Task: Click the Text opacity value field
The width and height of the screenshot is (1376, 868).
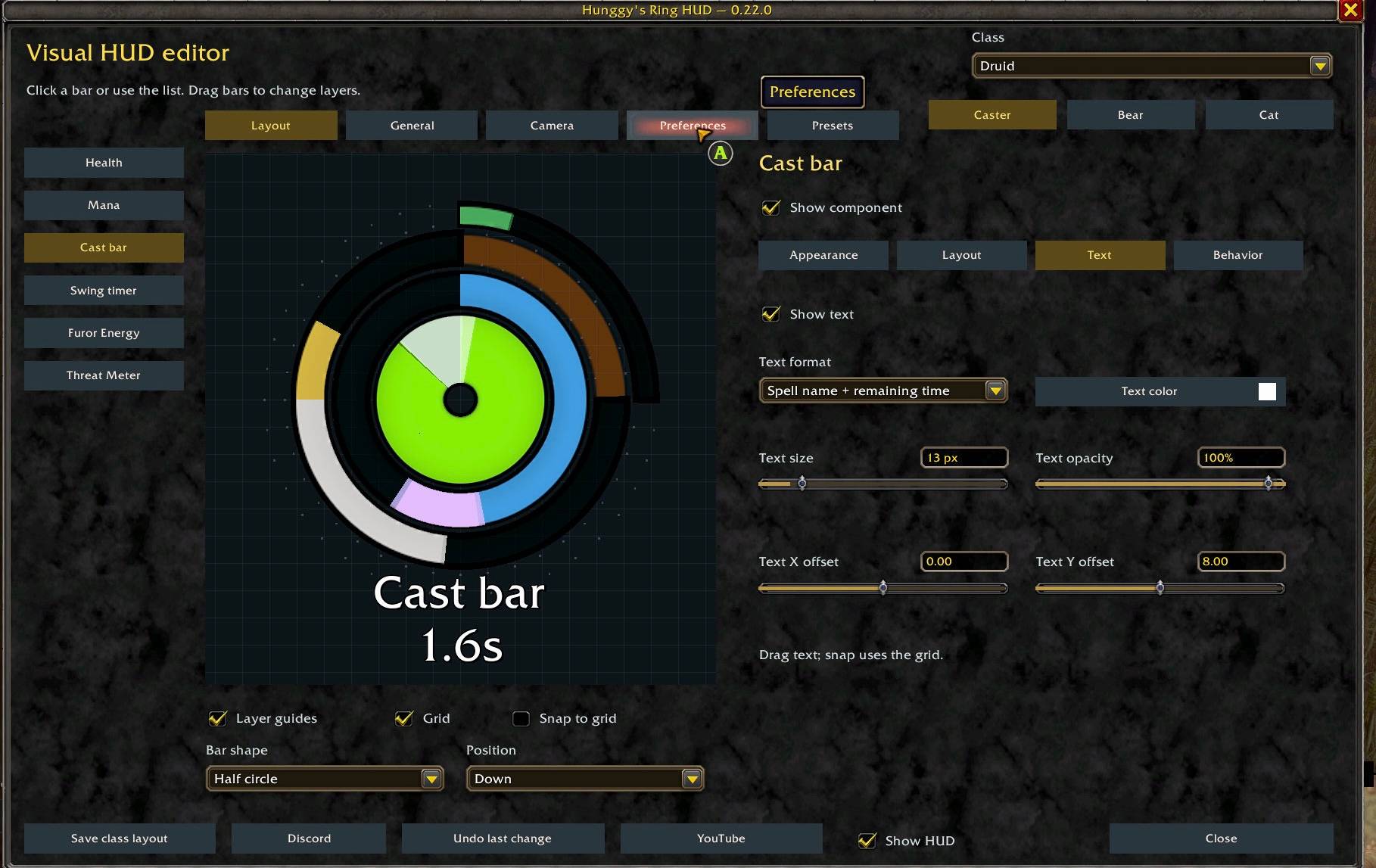Action: click(x=1241, y=458)
